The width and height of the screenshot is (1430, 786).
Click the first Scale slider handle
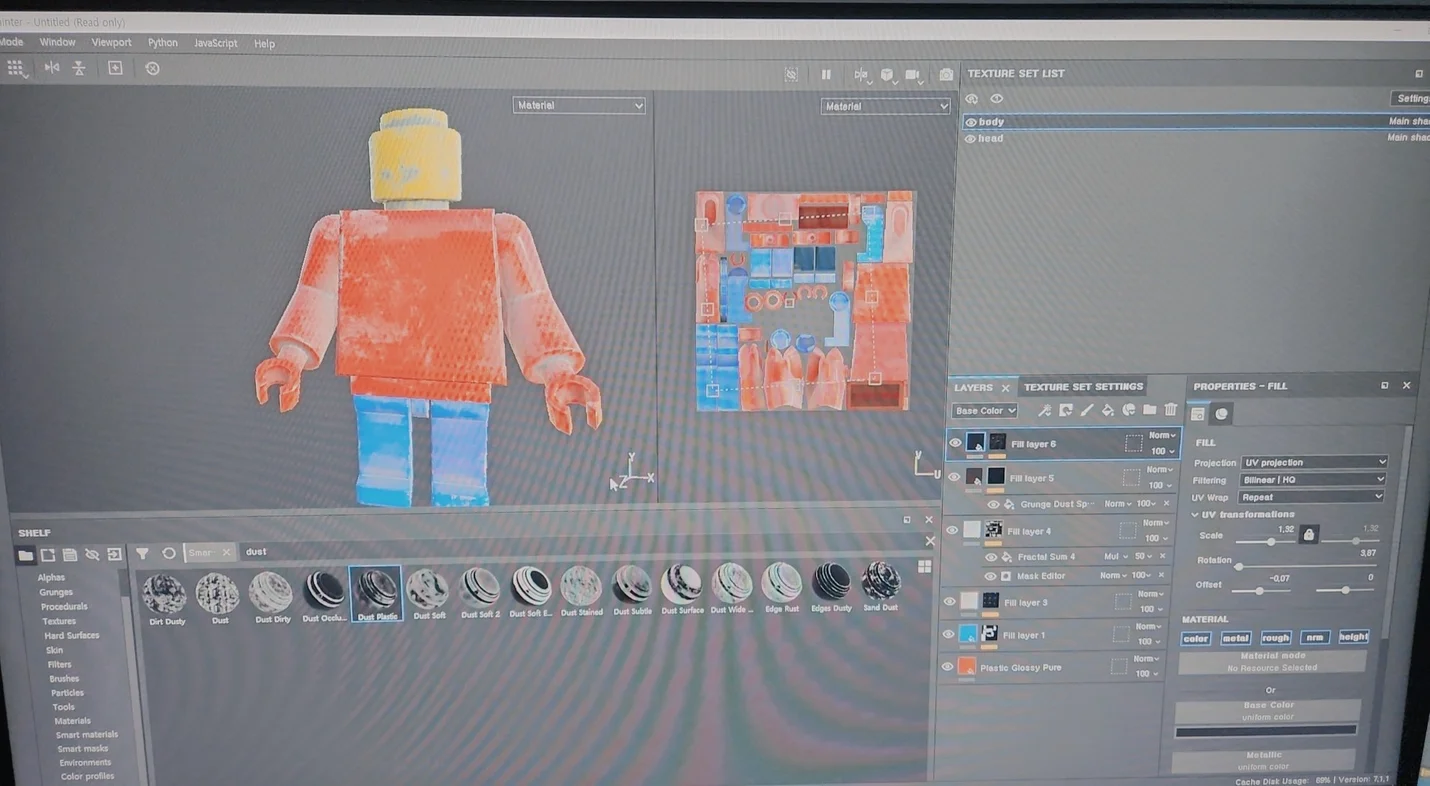click(x=1271, y=541)
